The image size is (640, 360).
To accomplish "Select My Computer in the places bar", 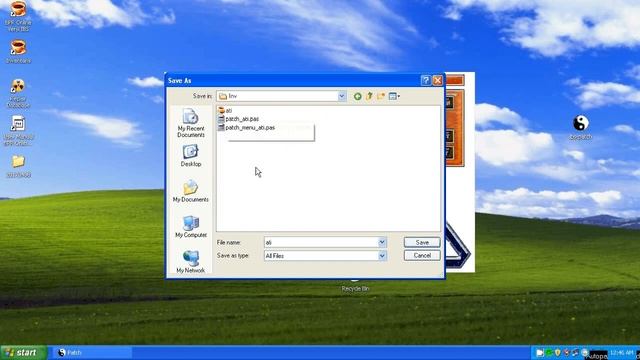I will (191, 227).
